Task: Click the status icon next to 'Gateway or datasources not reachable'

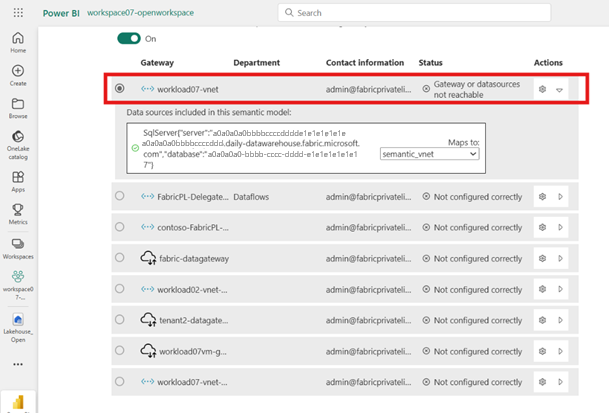Action: (x=426, y=89)
